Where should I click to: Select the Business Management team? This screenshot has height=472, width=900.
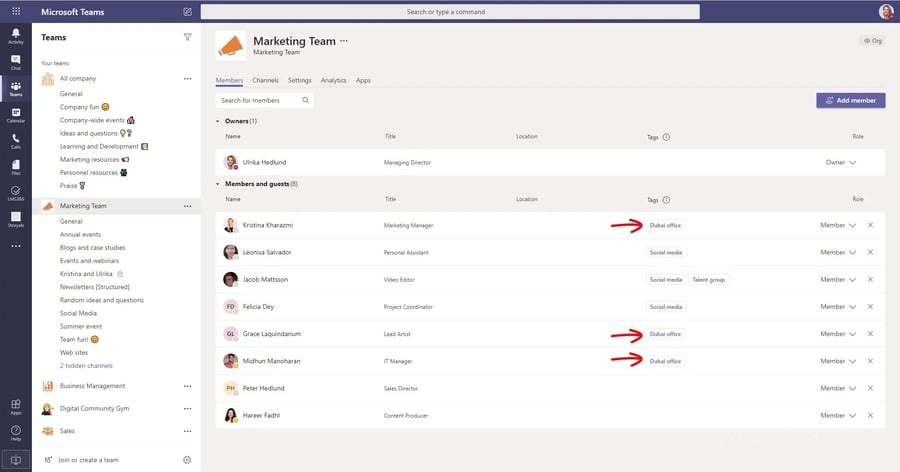click(92, 386)
